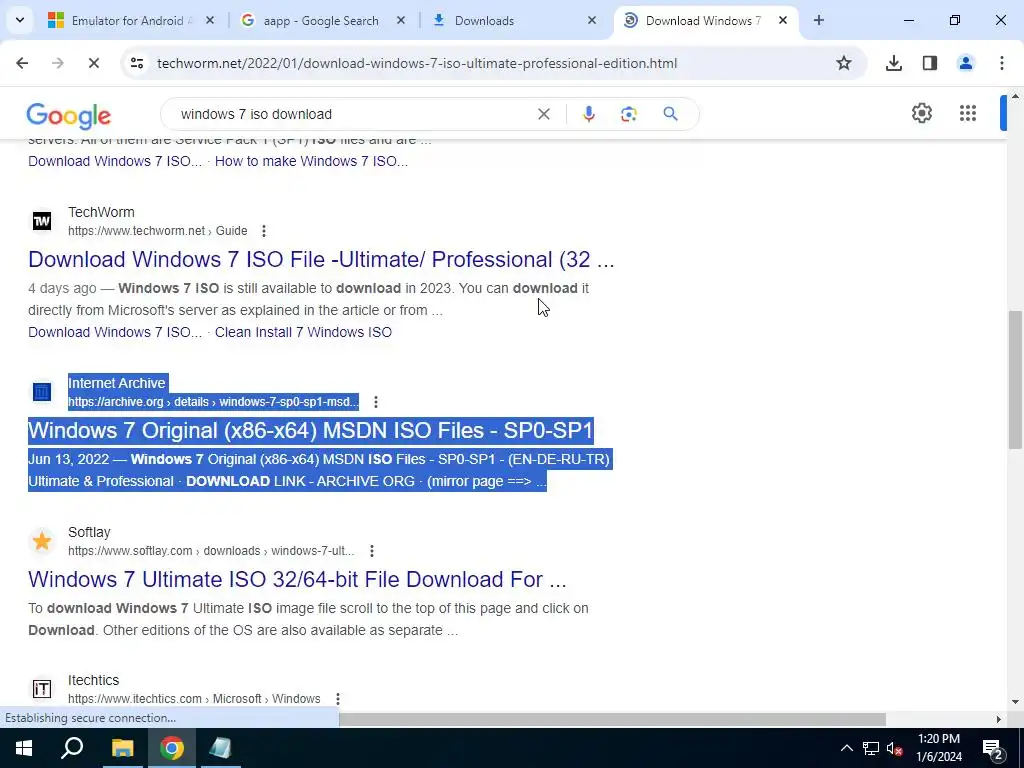This screenshot has height=768, width=1024.
Task: Search by image with Google Lens
Action: point(628,114)
